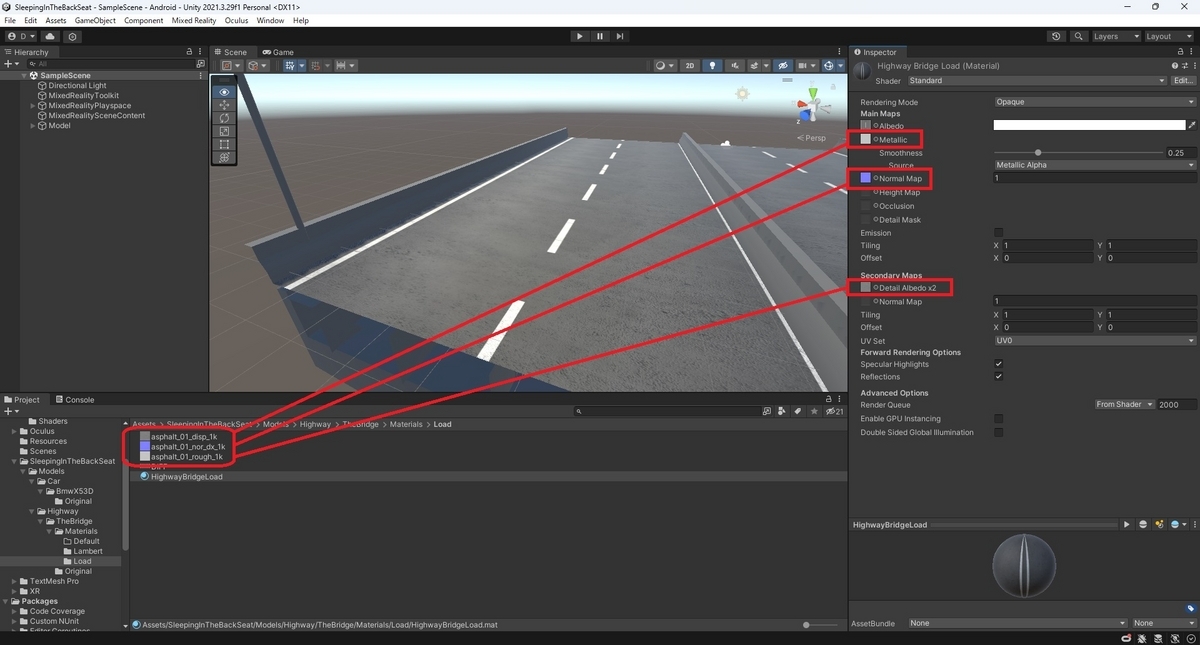Open the Search window with the magnifier icon
The width and height of the screenshot is (1200, 645).
coord(1078,35)
